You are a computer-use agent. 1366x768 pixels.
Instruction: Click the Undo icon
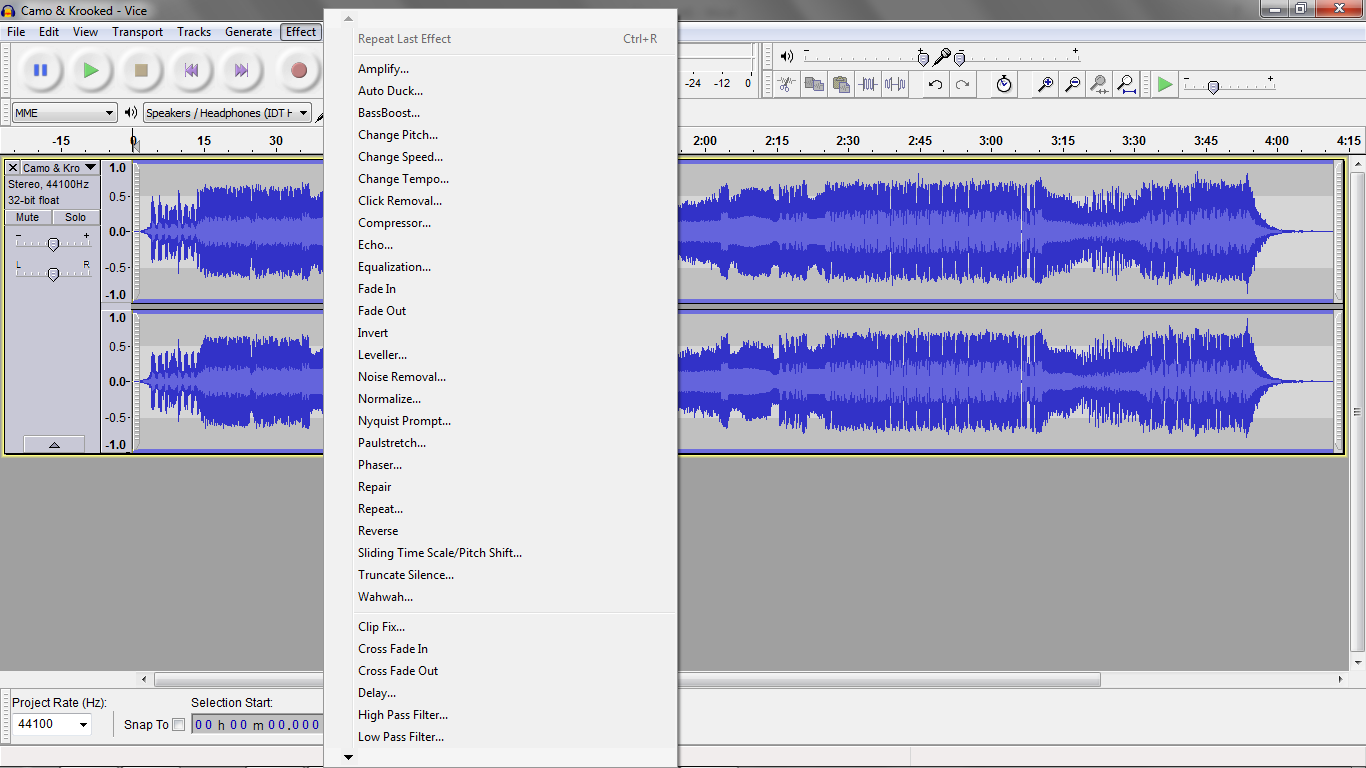point(932,84)
